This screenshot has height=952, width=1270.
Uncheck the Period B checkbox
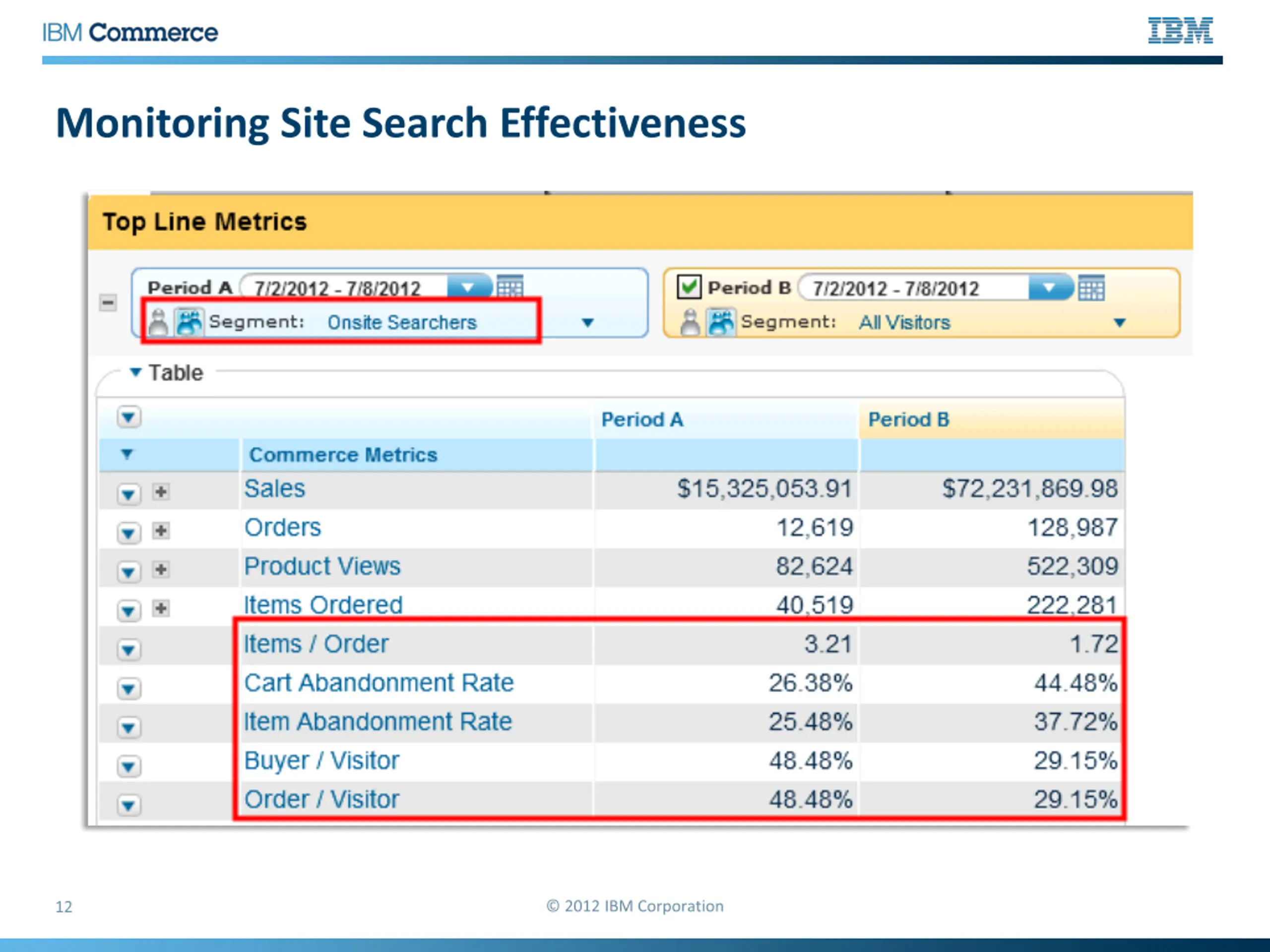(x=689, y=287)
